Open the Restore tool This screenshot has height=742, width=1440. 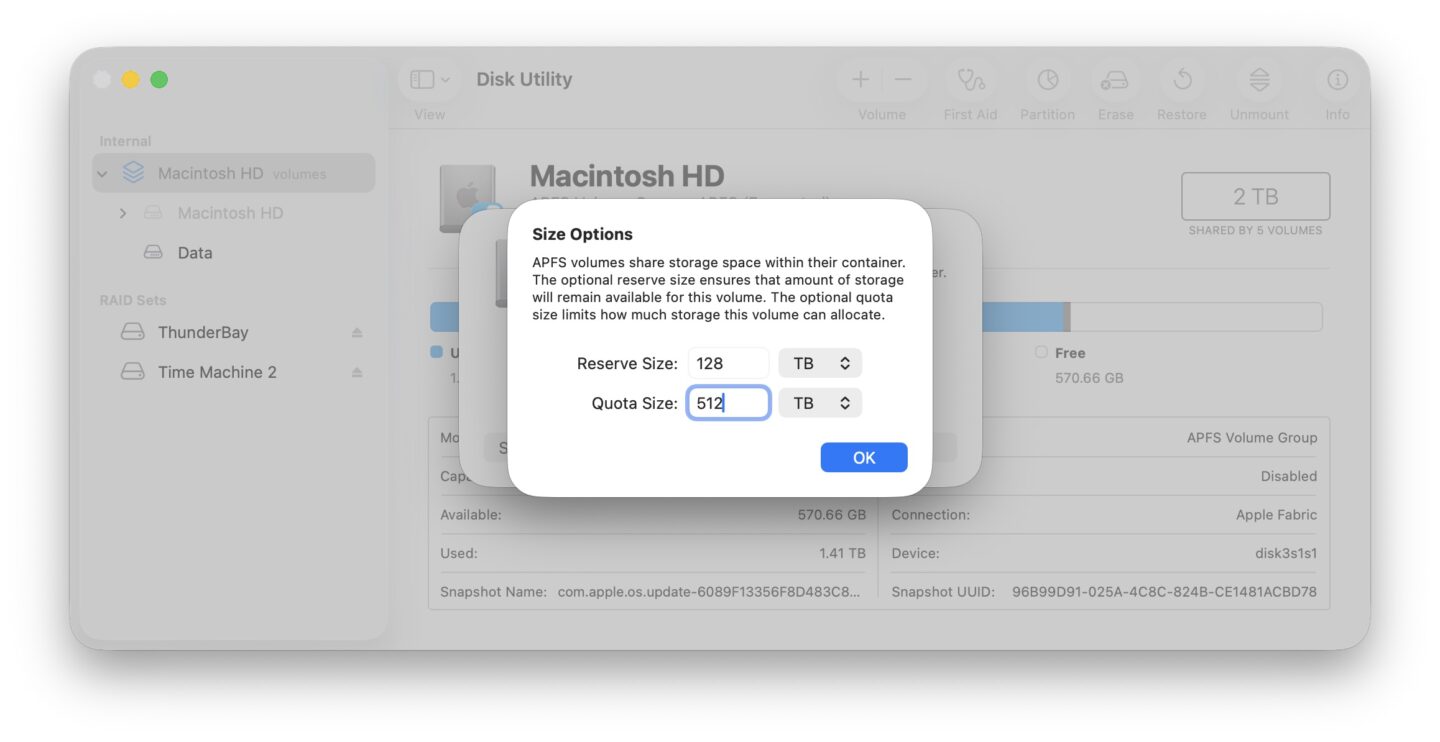click(1181, 80)
